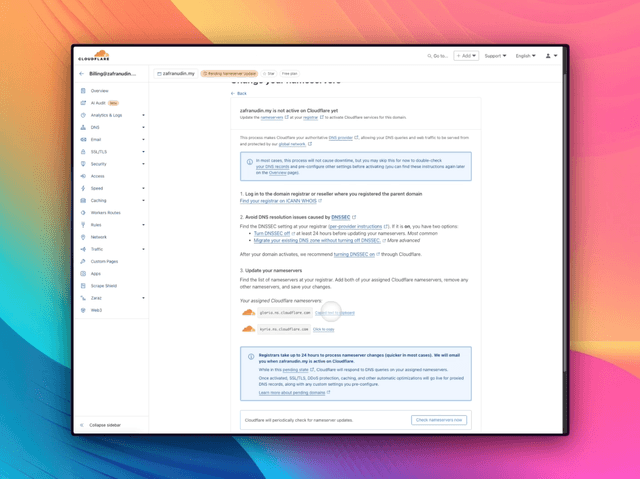Click the Caching sidebar icon

[83, 200]
